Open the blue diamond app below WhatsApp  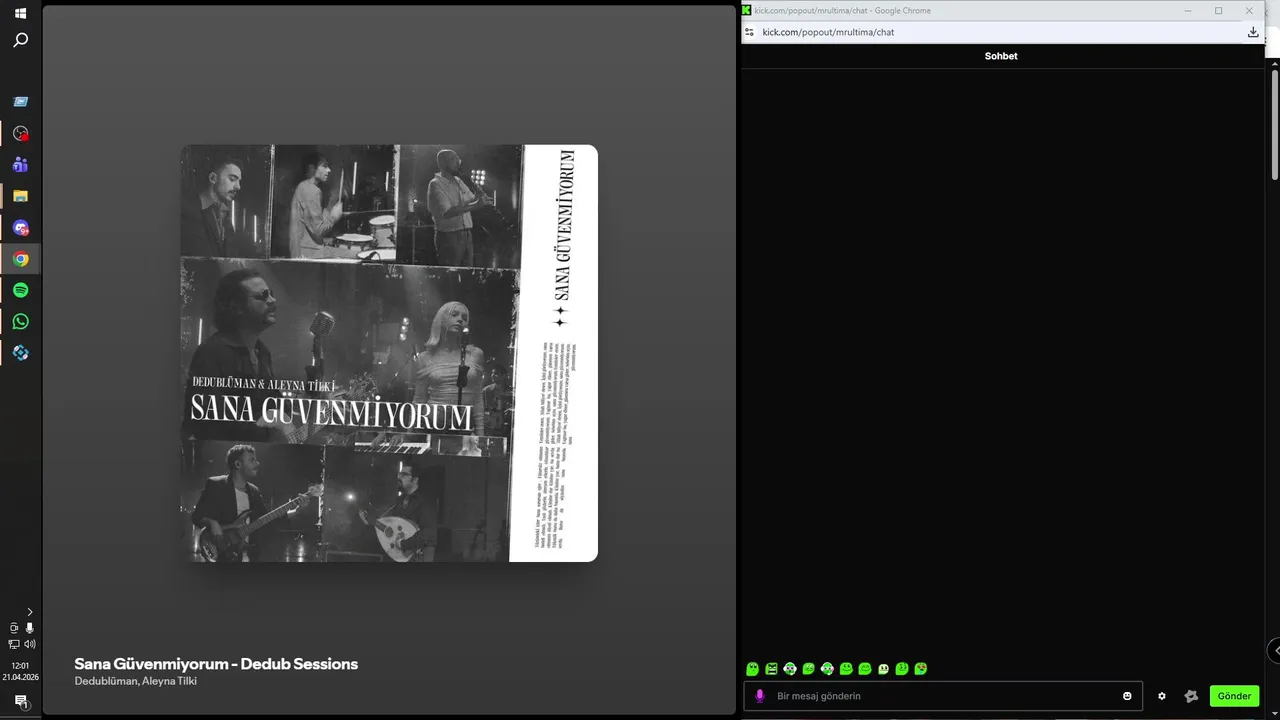(x=20, y=353)
